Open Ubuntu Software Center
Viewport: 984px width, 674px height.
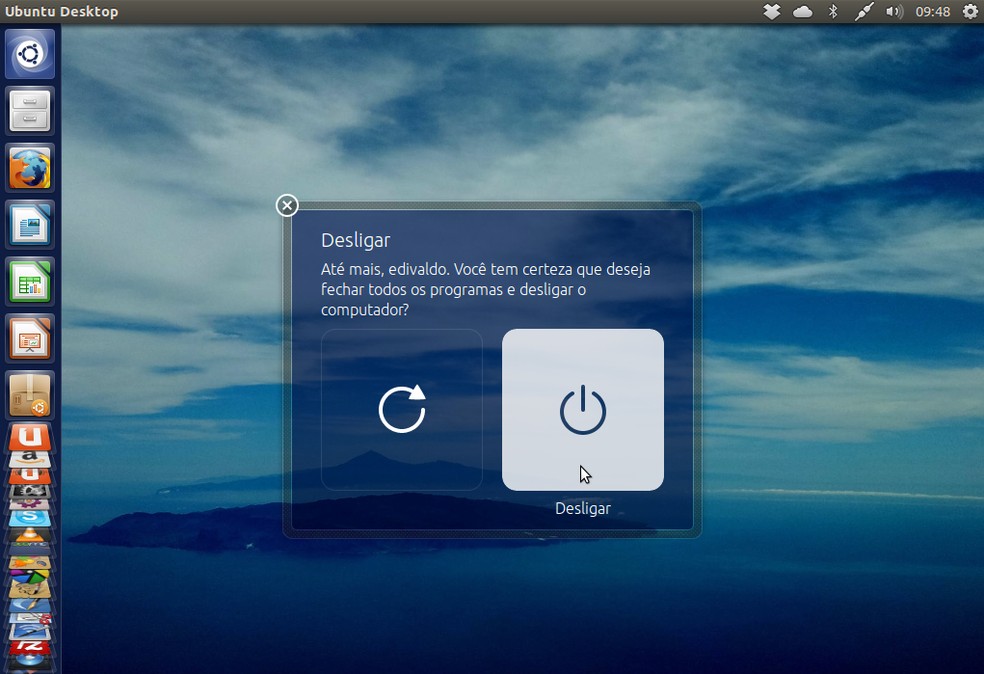29,395
